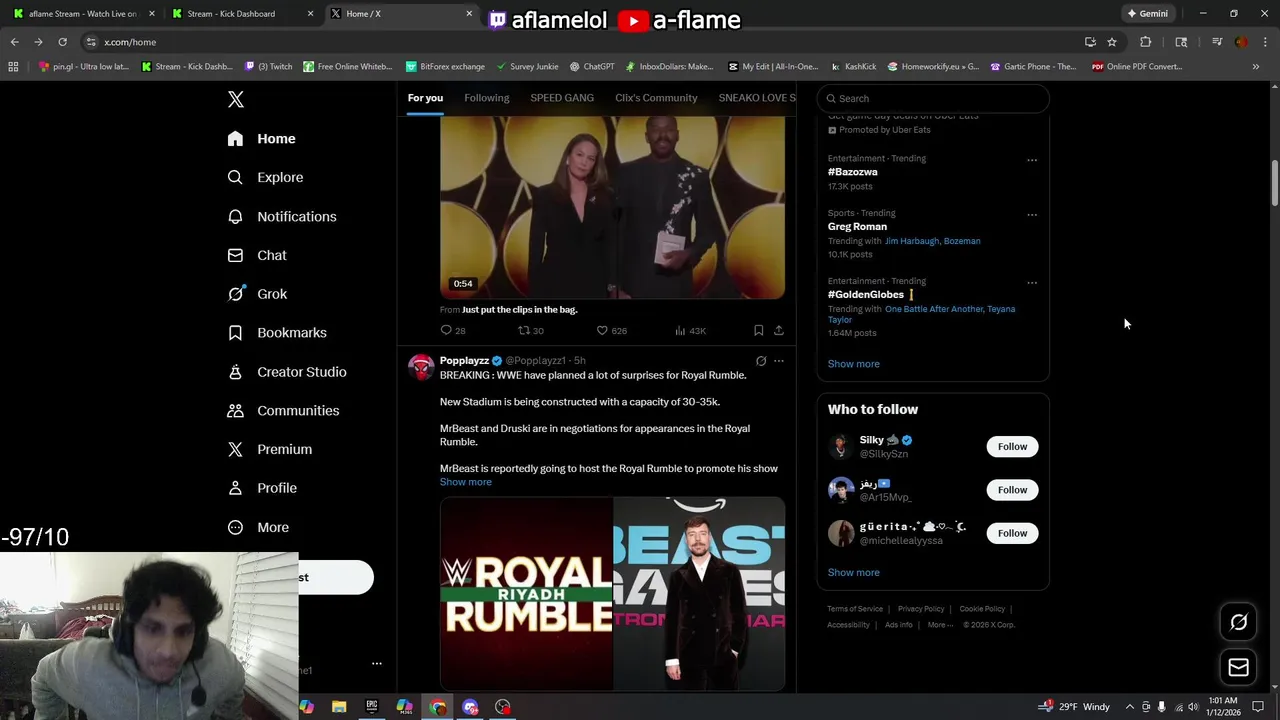Open Chat in the sidebar
The width and height of the screenshot is (1280, 720).
(257, 255)
